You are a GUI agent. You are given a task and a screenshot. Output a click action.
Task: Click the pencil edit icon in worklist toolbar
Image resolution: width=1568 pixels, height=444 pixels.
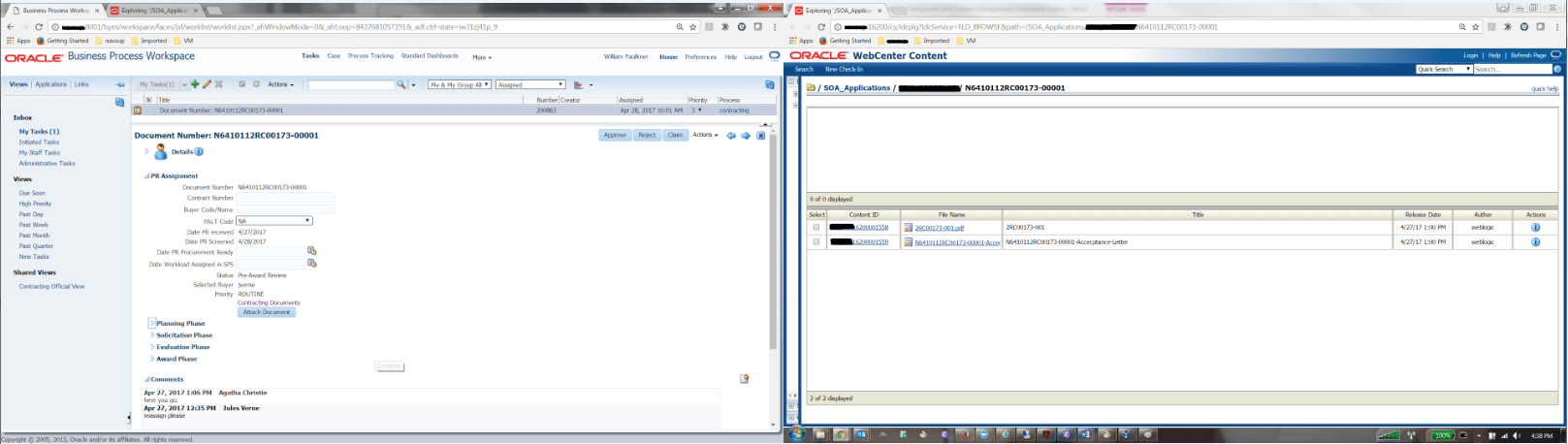[x=207, y=84]
